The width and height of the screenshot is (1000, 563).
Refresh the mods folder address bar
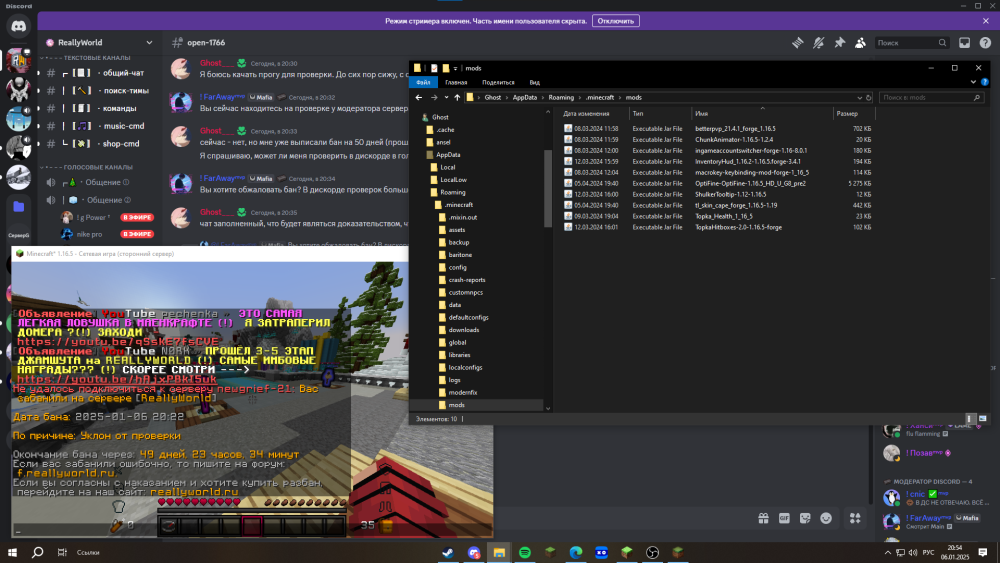coord(868,98)
